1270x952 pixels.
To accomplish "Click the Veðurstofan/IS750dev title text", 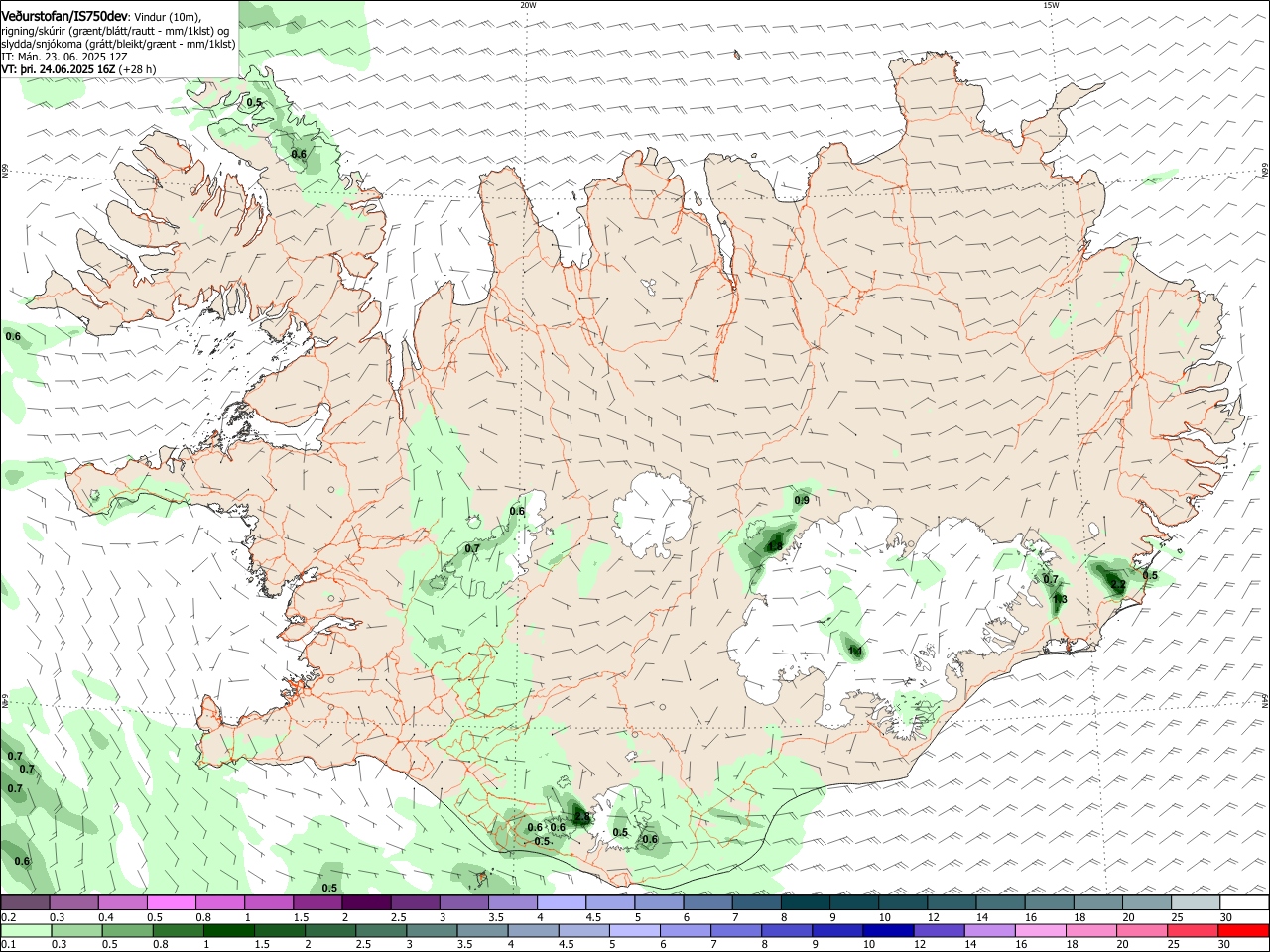I will (x=64, y=16).
